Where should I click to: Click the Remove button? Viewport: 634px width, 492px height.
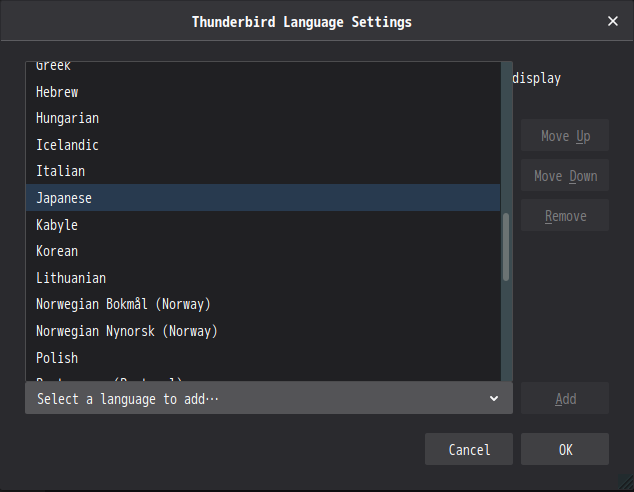(565, 215)
